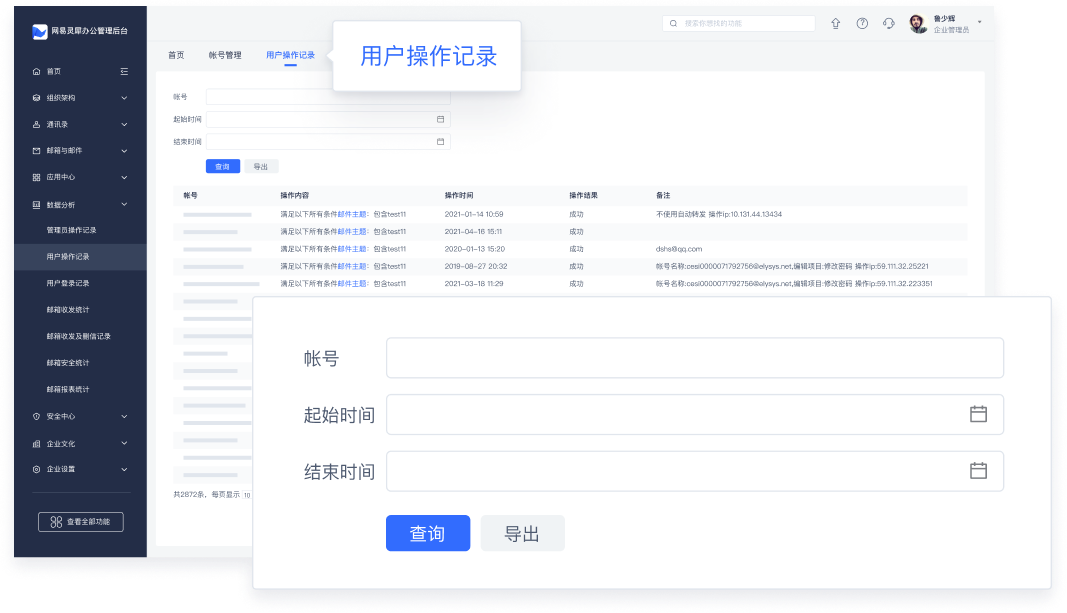Click the upload arrow icon in header

(x=836, y=24)
